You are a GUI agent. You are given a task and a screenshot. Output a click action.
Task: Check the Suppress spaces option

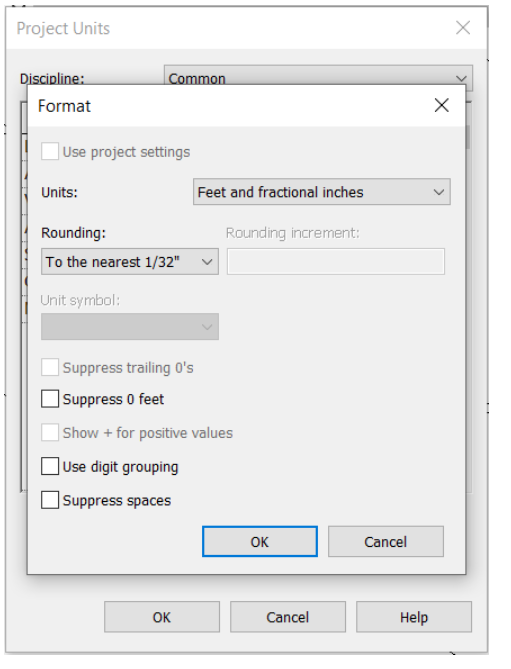50,500
